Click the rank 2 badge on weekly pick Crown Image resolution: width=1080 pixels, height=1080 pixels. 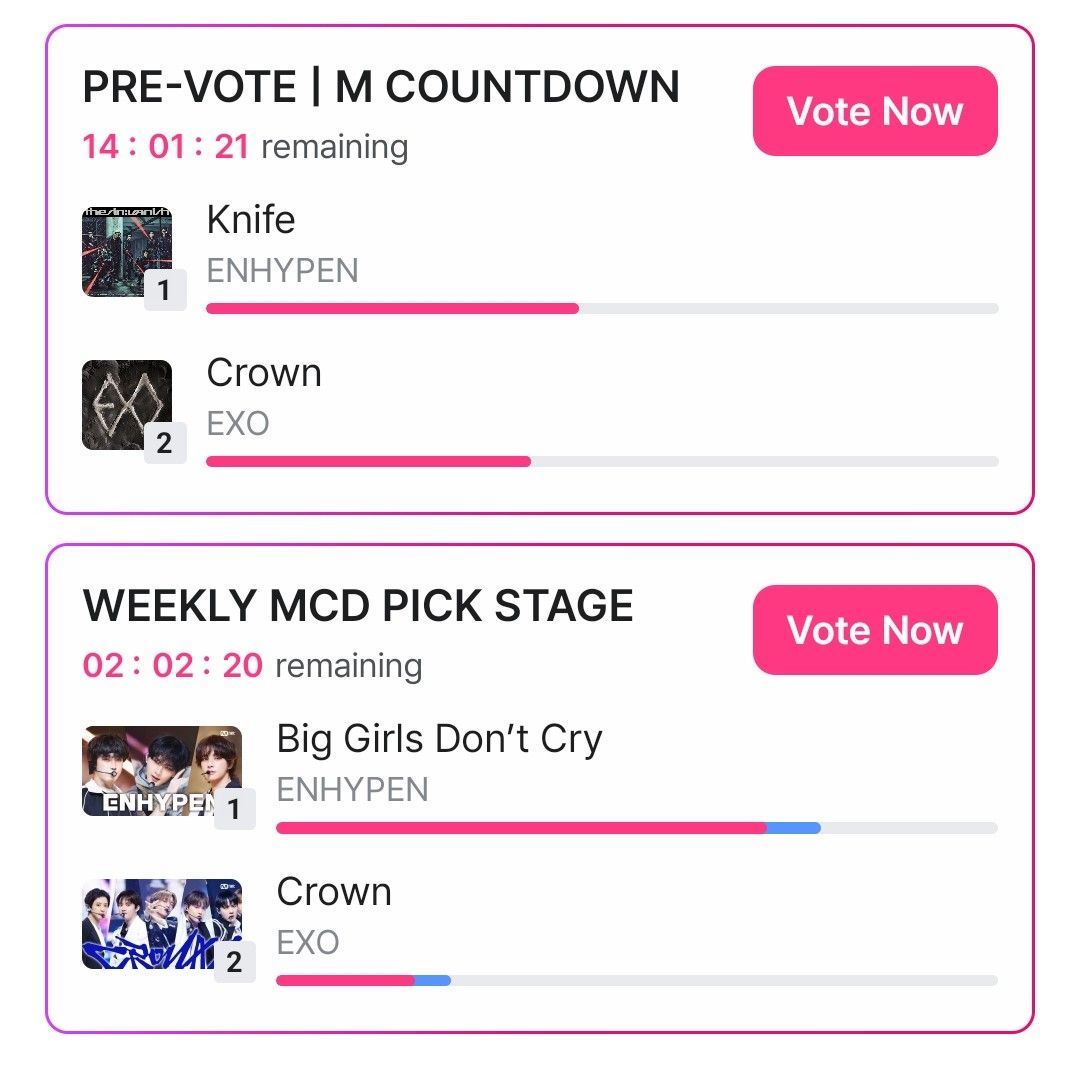pyautogui.click(x=235, y=962)
